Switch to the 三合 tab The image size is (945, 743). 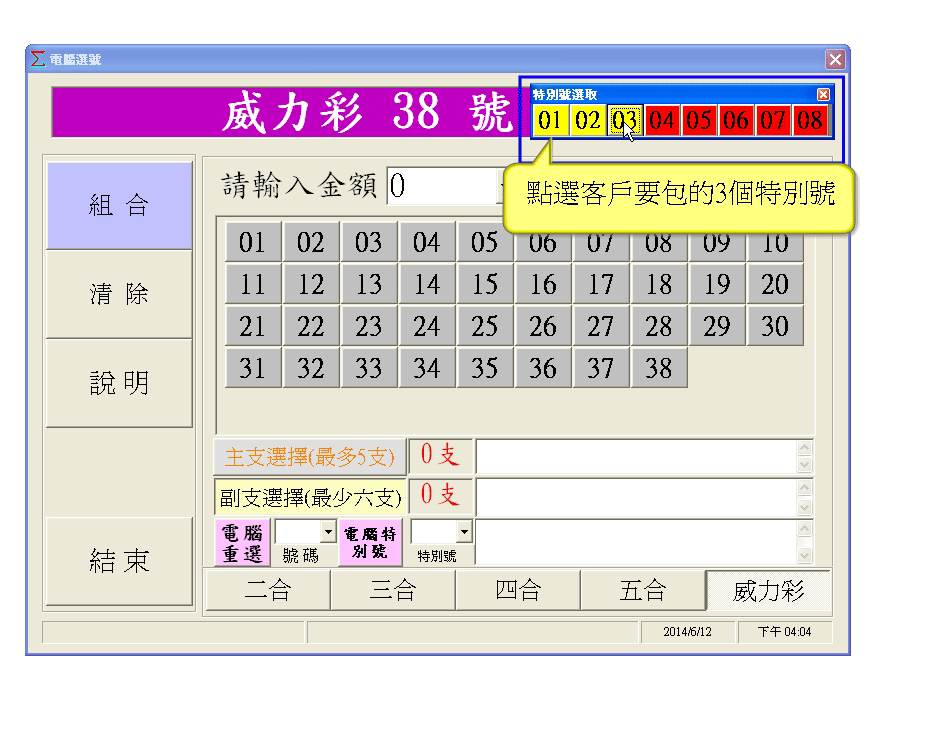[393, 591]
